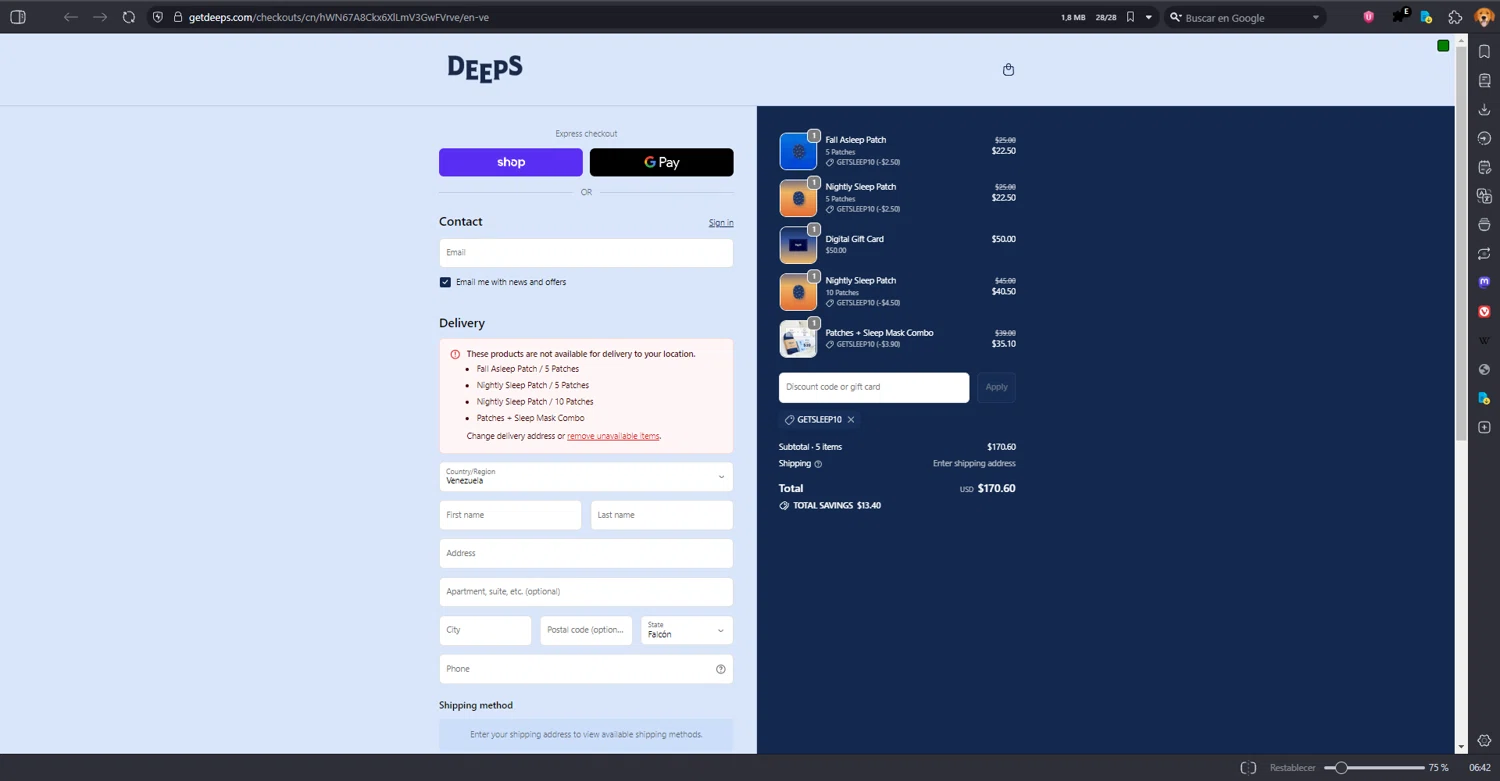This screenshot has height=781, width=1500.
Task: Select Patches + Sleep Mask Combo thumbnail
Action: coord(798,338)
